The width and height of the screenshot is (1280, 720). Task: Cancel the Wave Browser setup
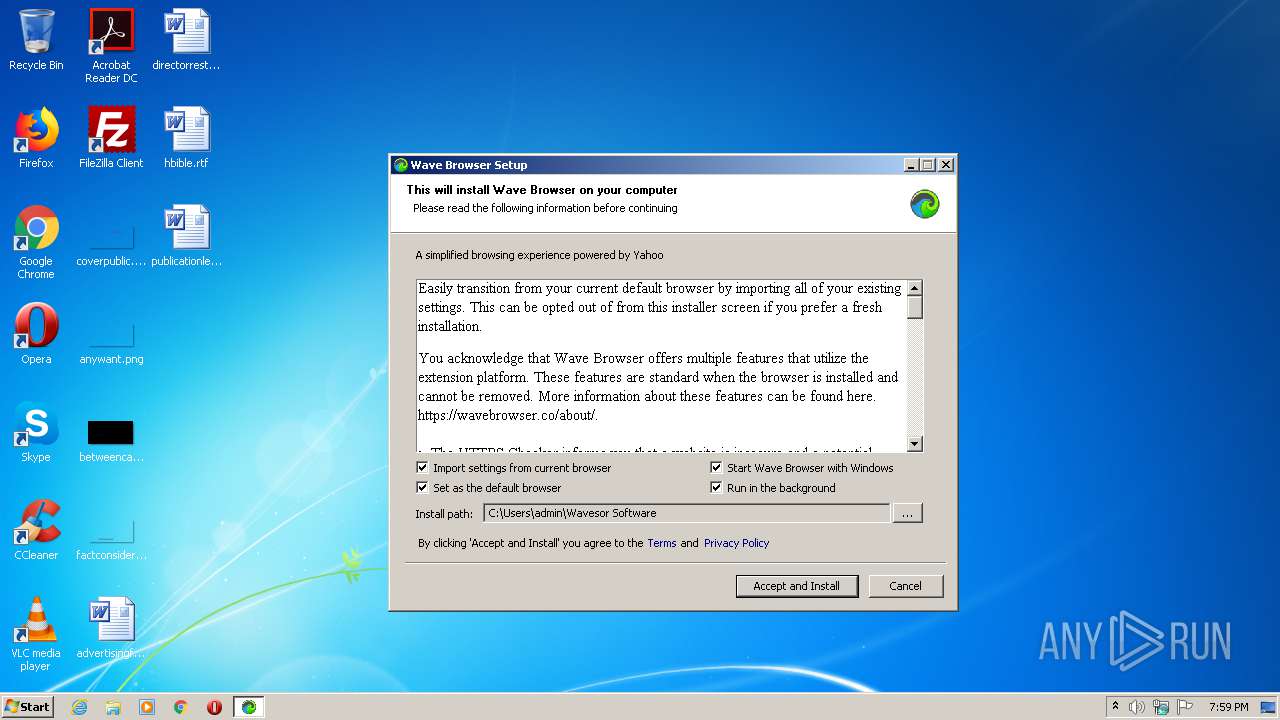pyautogui.click(x=906, y=586)
